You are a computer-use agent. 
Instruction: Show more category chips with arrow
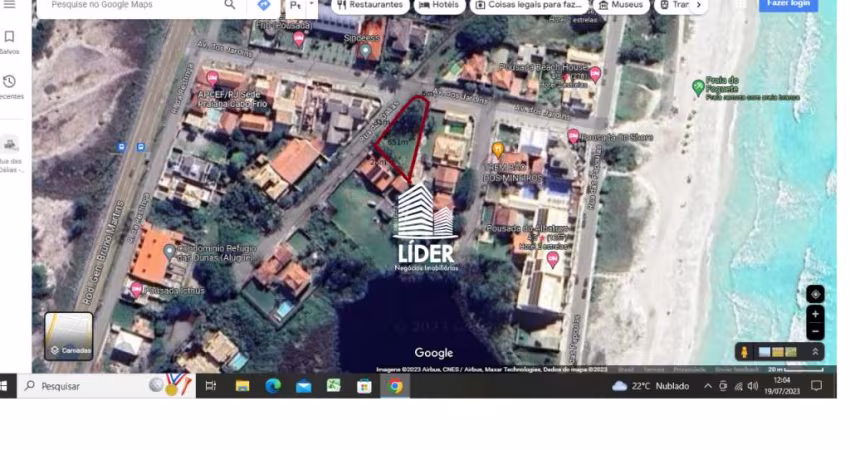698,5
